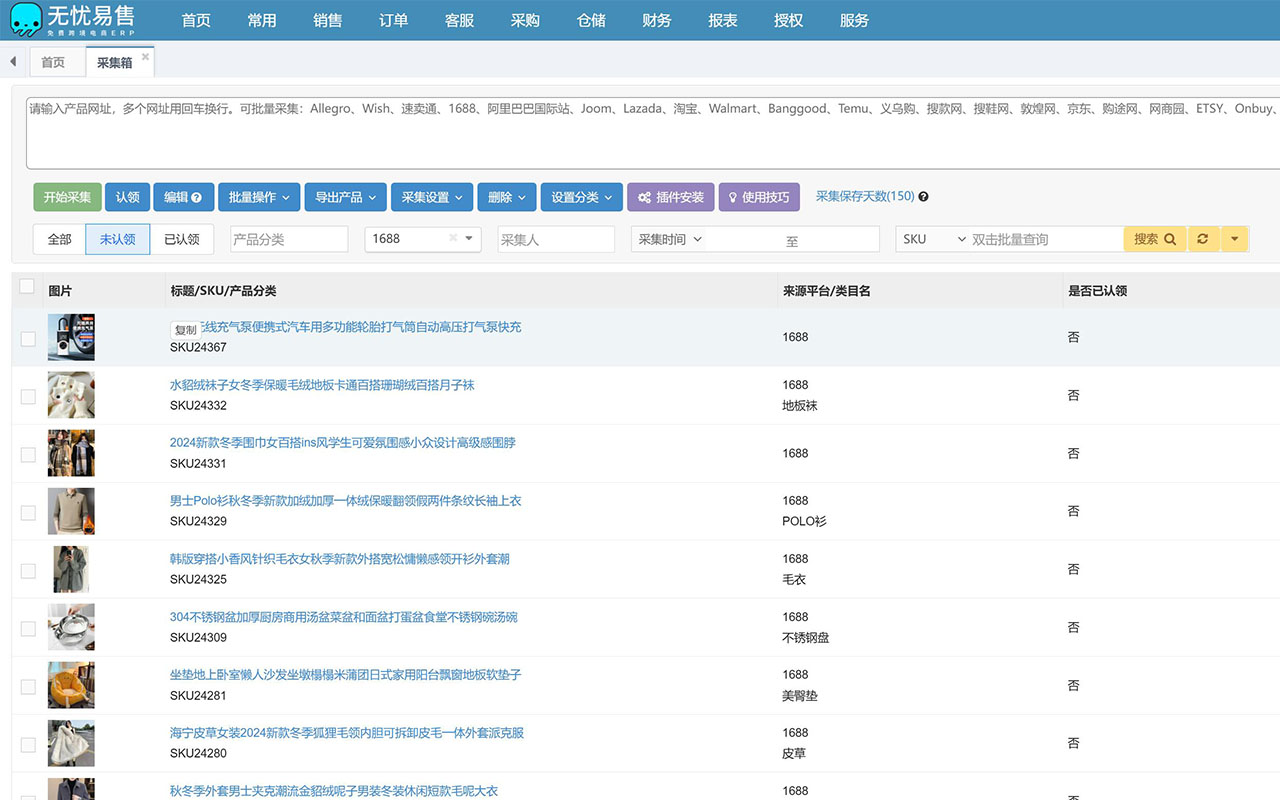Clear the 1688 platform filter with x
The height and width of the screenshot is (800, 1280).
[x=453, y=239]
